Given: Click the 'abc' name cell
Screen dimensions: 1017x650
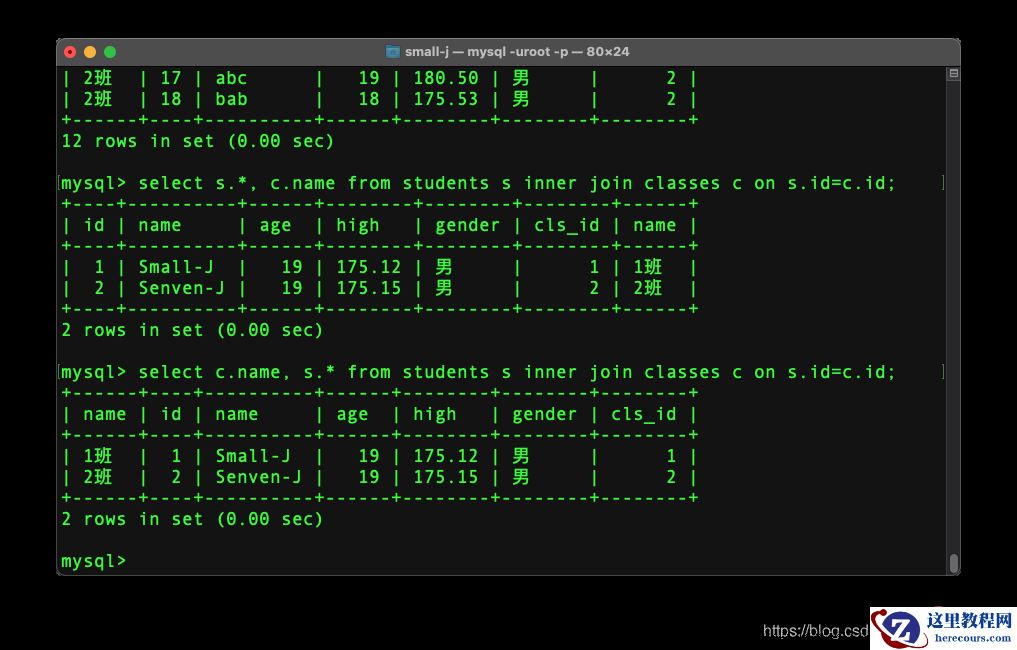Looking at the screenshot, I should click(232, 78).
